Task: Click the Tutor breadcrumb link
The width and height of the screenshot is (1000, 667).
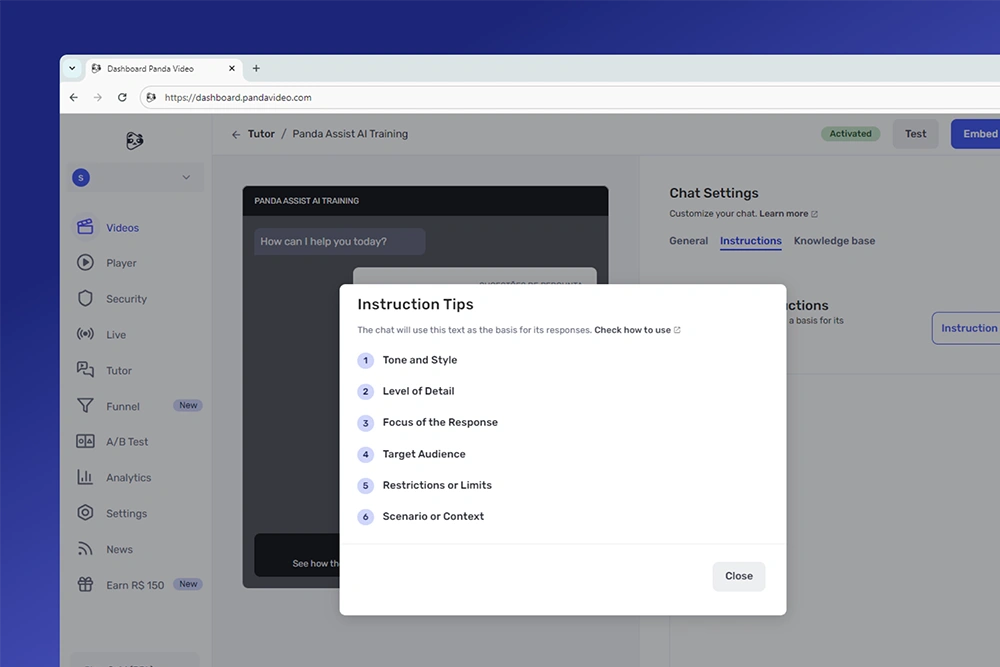Action: [x=261, y=134]
